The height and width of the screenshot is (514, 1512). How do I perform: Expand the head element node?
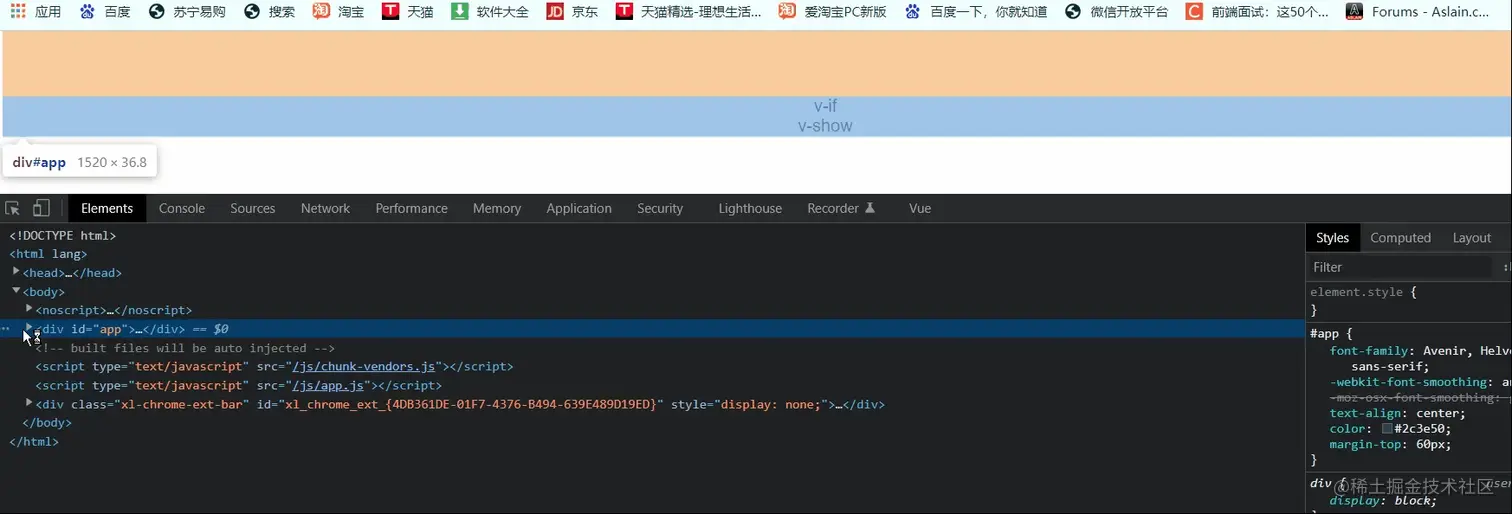16,271
